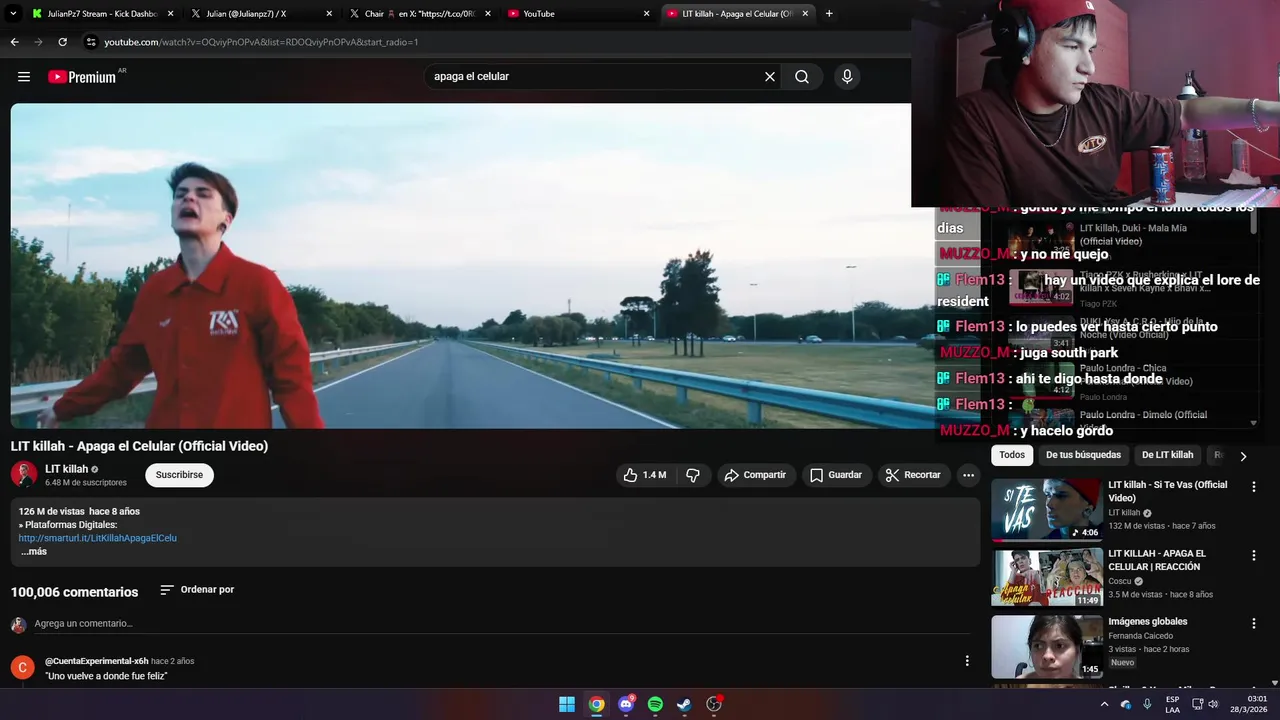Open the Ordenar por comments sort menu
Image resolution: width=1280 pixels, height=720 pixels.
(197, 590)
